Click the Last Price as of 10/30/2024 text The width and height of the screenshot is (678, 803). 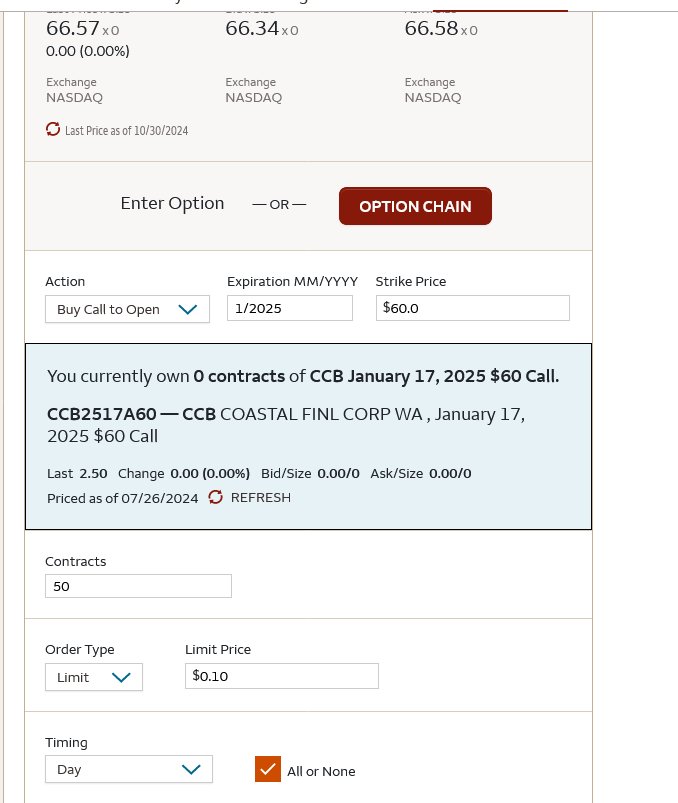126,131
